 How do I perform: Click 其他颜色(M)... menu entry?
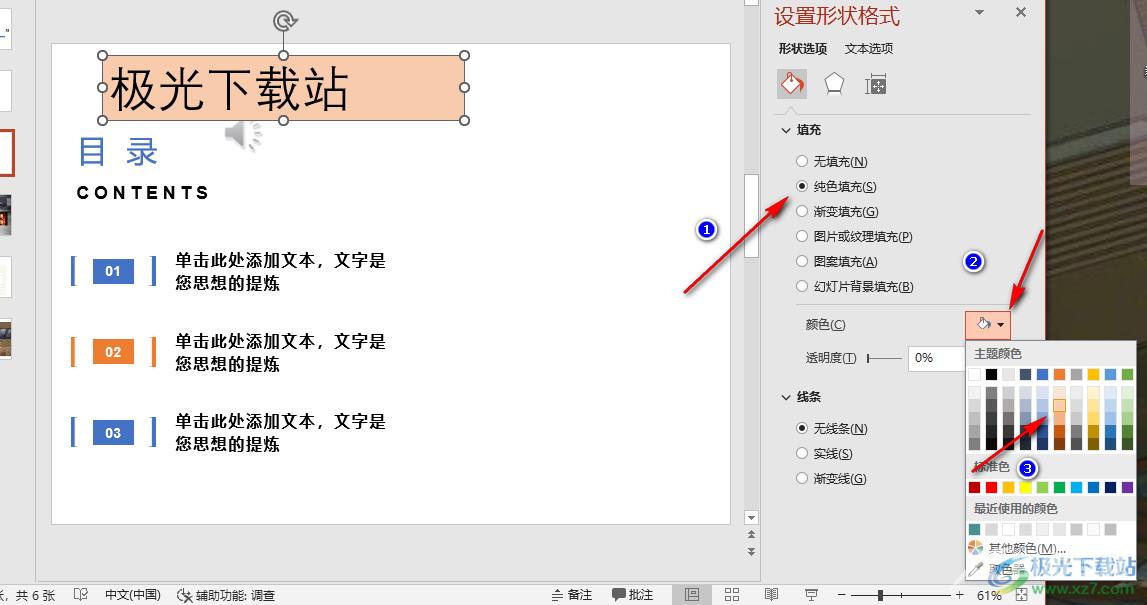pyautogui.click(x=1027, y=548)
